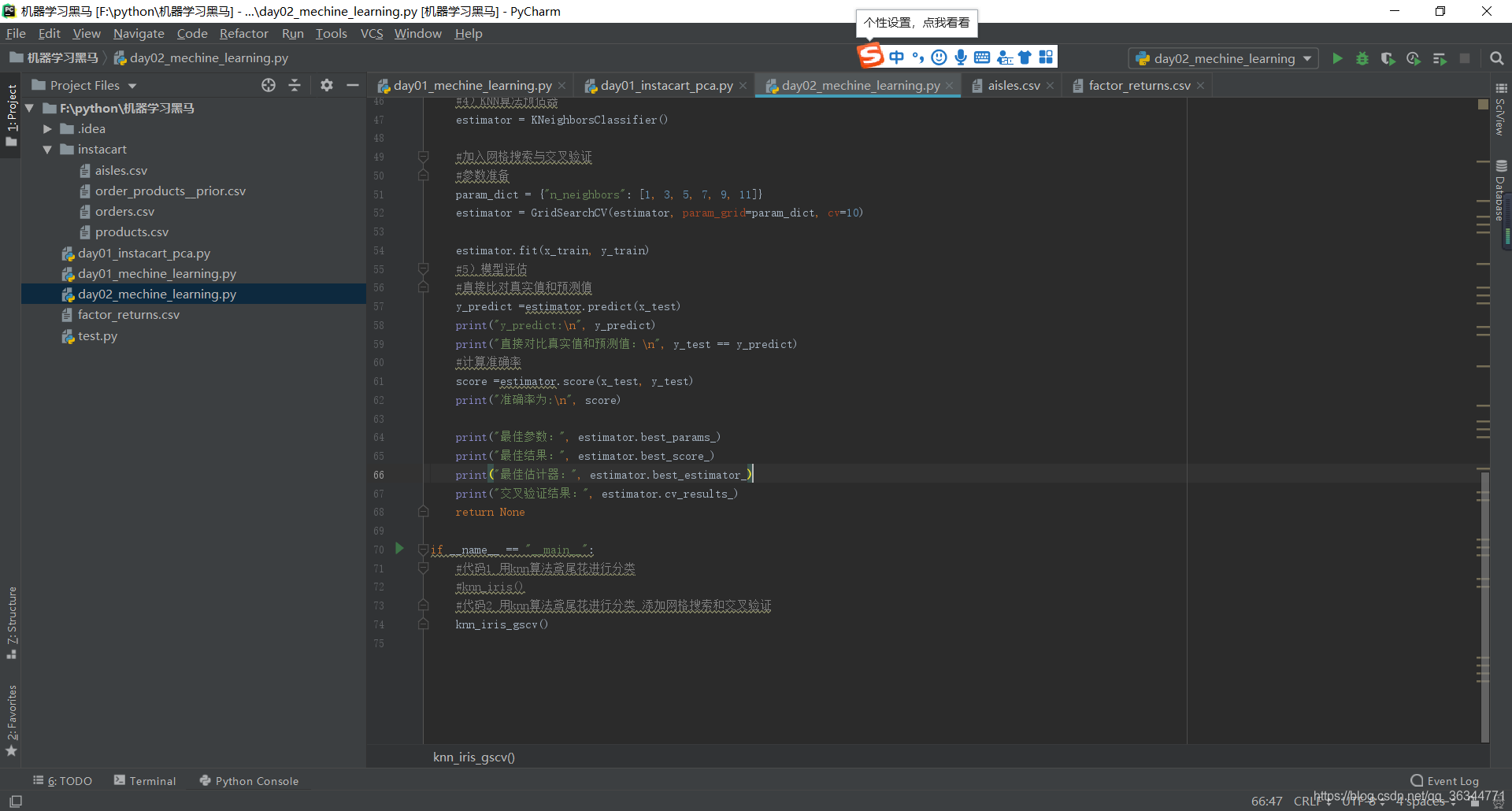Open the Terminal tool window
Viewport: 1512px width, 811px height.
tap(145, 781)
